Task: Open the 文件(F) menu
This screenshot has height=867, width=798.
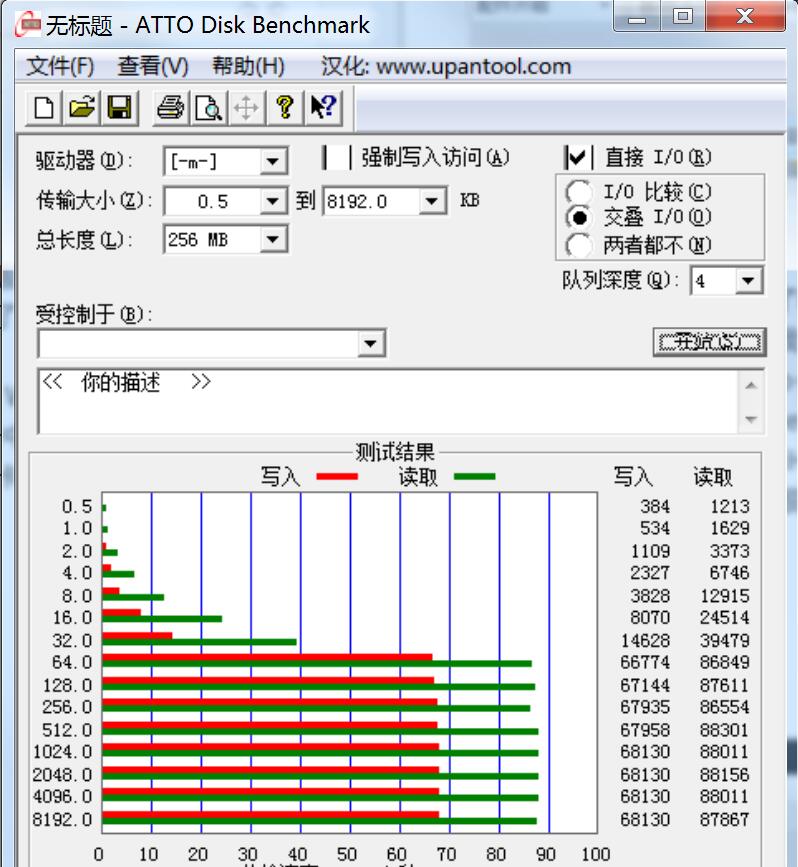Action: click(x=60, y=66)
